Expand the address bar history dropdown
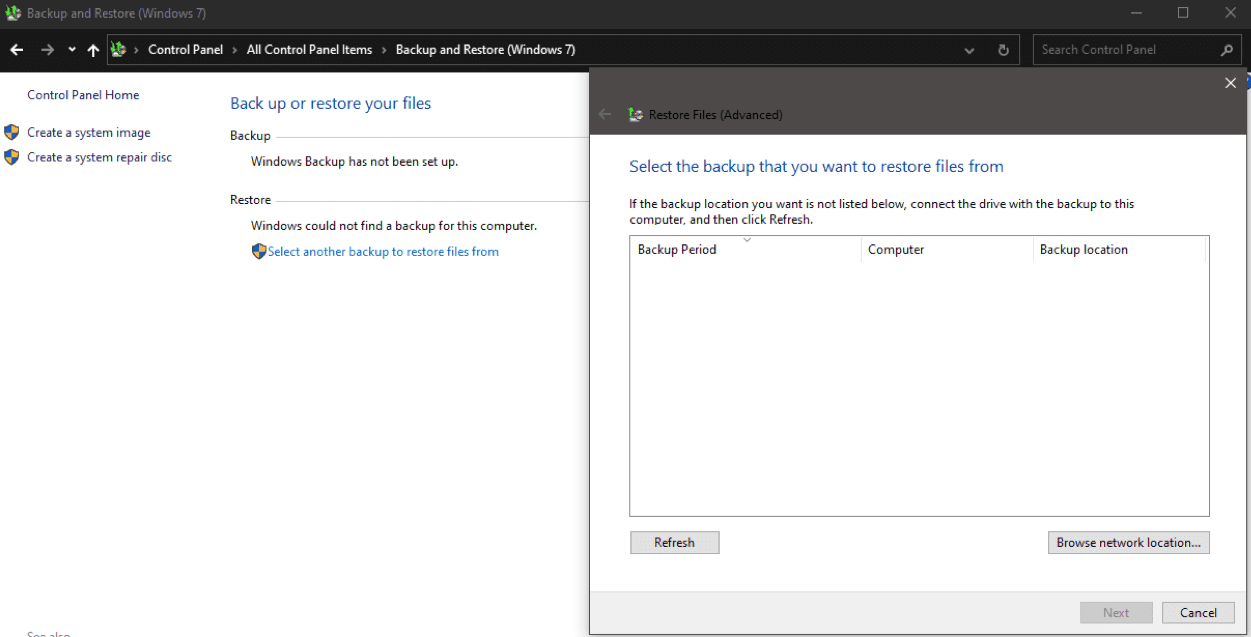The height and width of the screenshot is (637, 1251). coord(969,50)
